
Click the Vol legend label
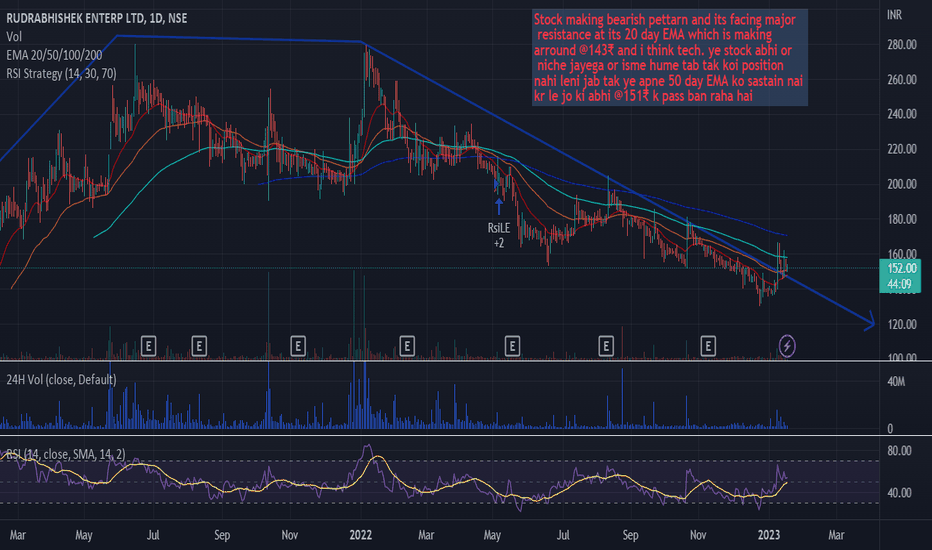(x=14, y=37)
